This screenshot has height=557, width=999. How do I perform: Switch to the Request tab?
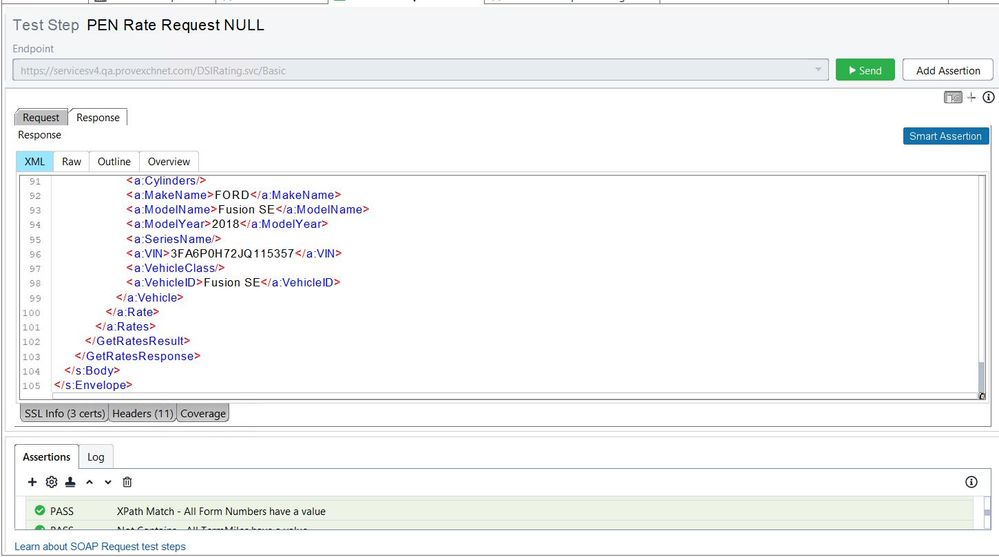coord(41,117)
